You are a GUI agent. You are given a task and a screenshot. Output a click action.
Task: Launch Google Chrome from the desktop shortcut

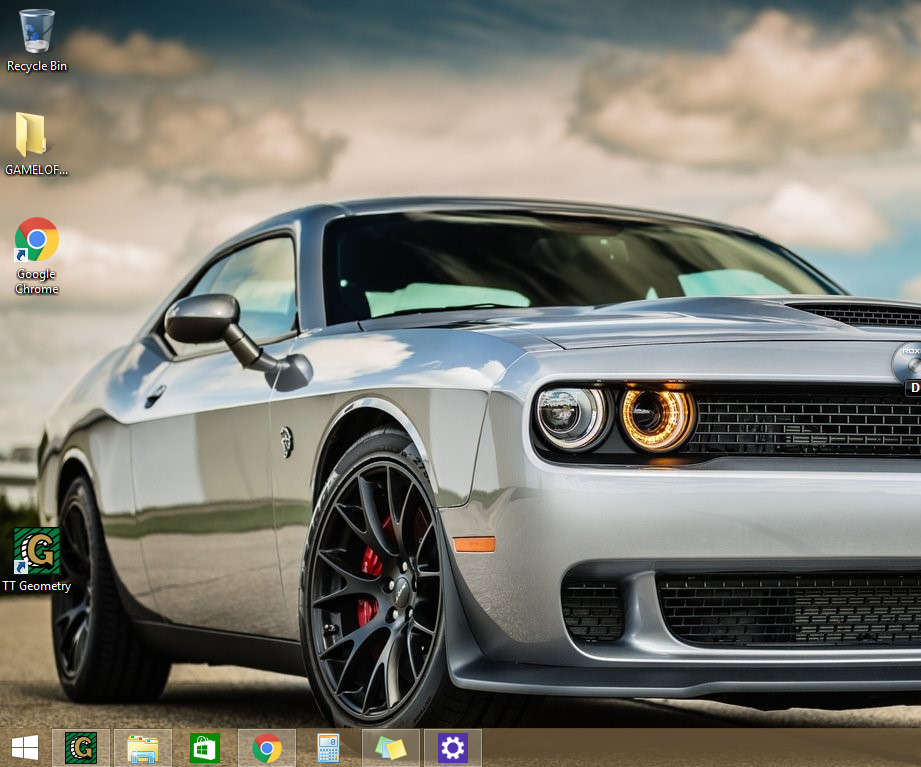point(36,240)
